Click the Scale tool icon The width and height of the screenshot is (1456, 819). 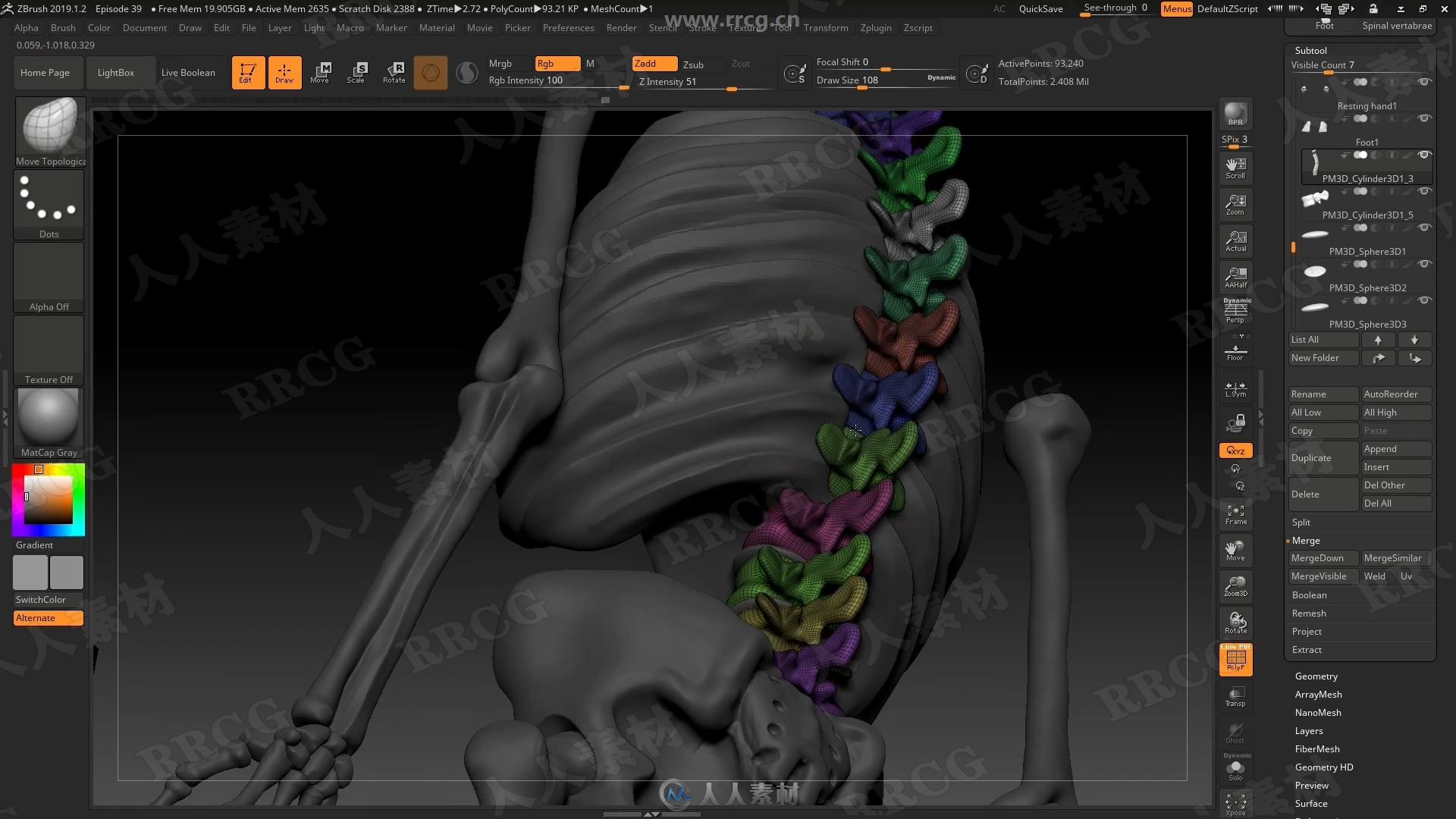coord(357,72)
